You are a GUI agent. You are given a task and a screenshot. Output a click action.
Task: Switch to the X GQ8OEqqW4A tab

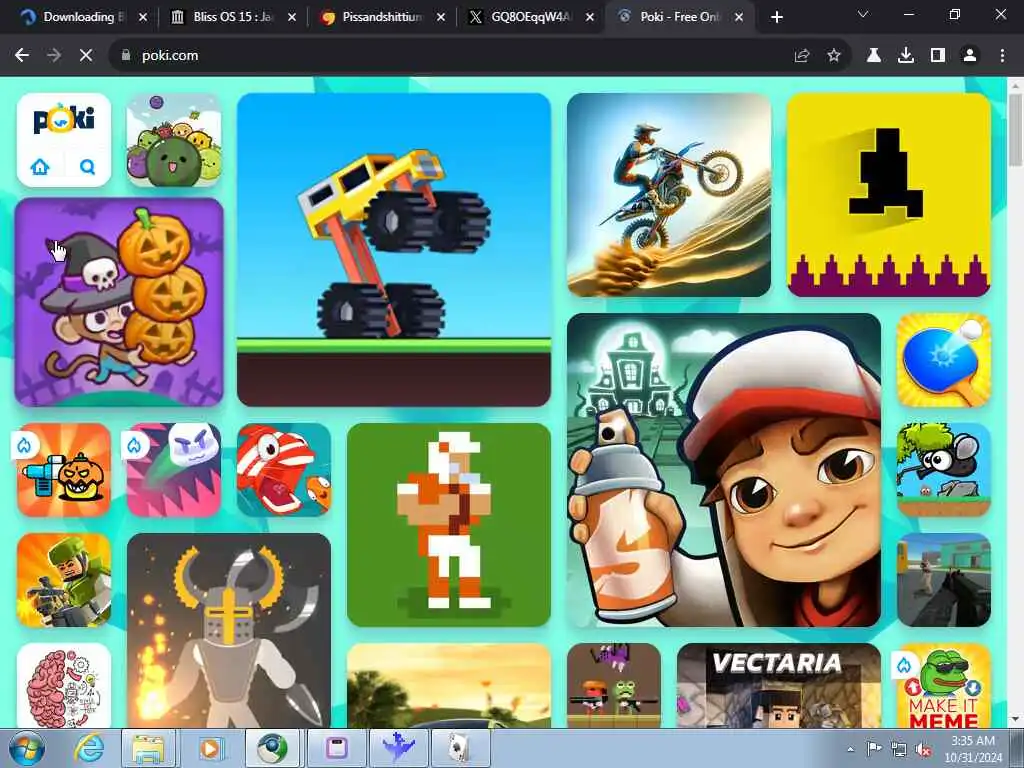531,17
